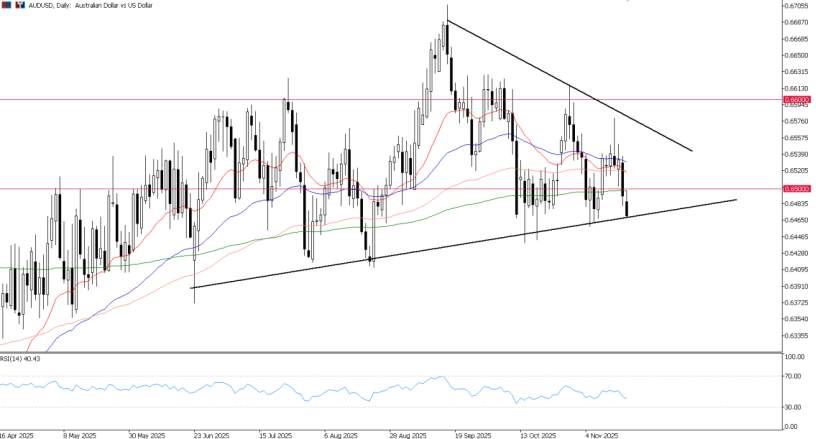Select the chart title 'AUDUSD, Daily'
Screen dimensions: 816x439
(x=48, y=5)
